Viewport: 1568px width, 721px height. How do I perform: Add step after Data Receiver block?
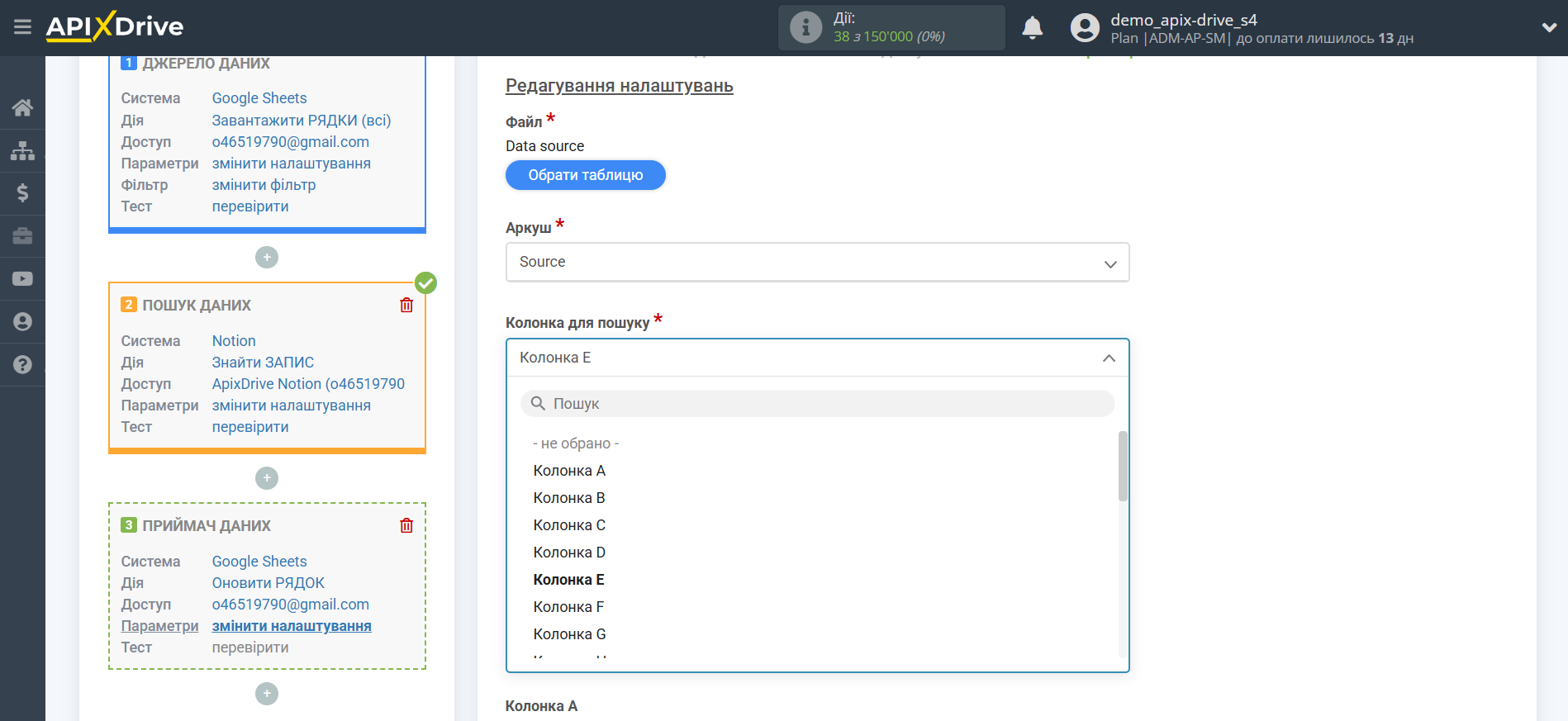(267, 694)
